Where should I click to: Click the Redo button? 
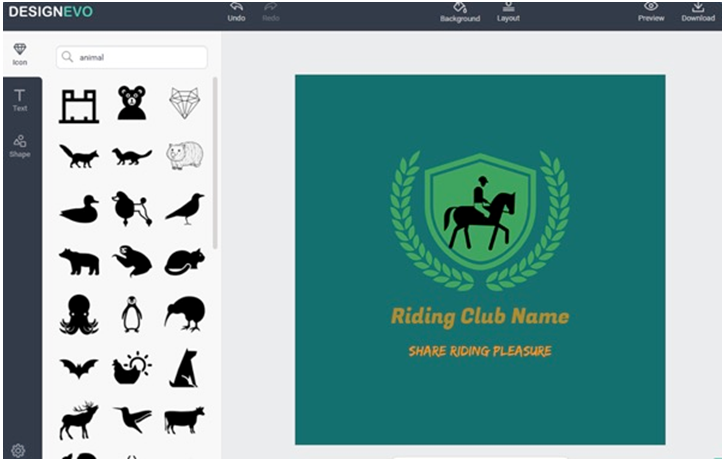(271, 13)
